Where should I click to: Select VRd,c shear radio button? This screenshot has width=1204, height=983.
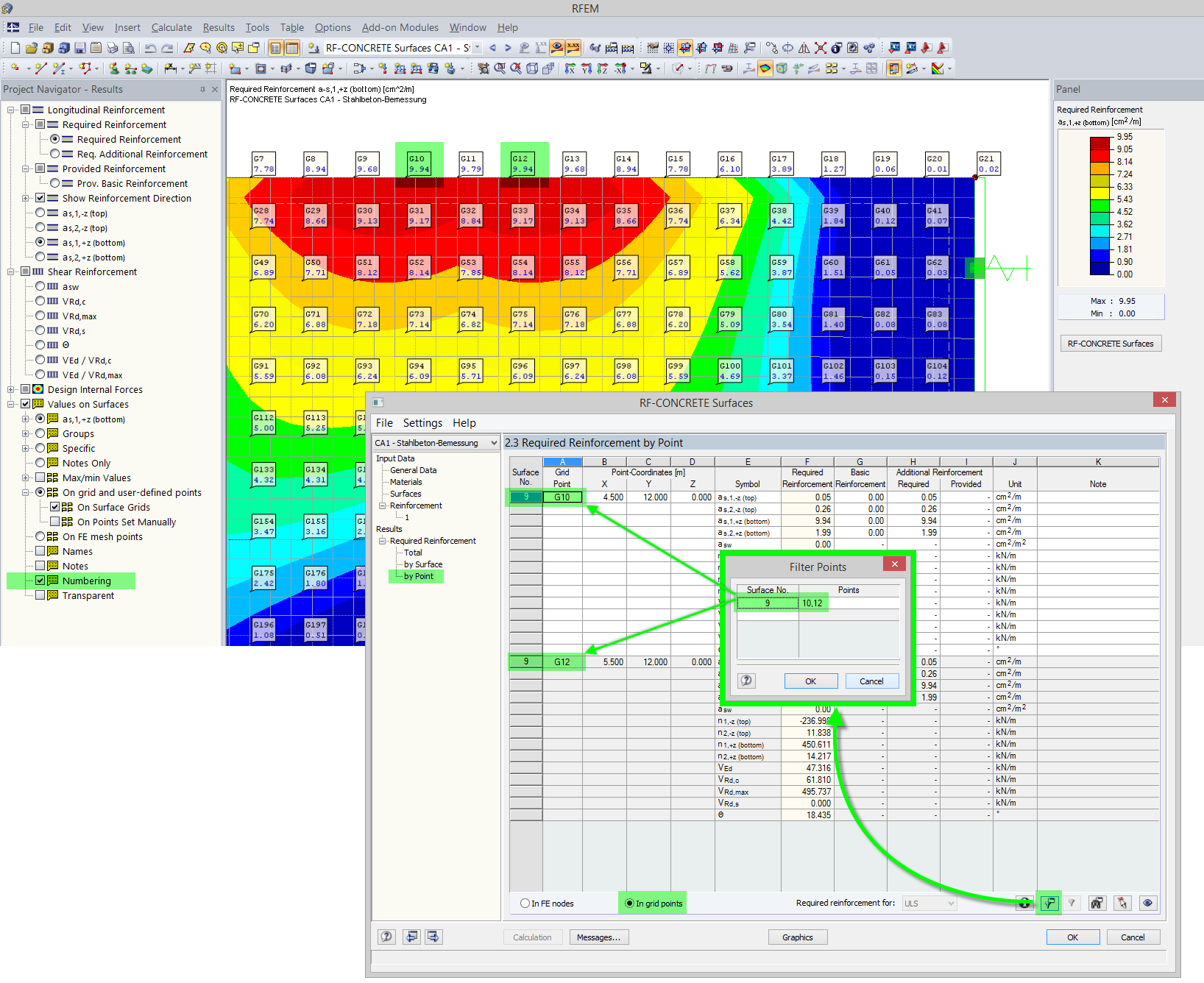(x=40, y=301)
